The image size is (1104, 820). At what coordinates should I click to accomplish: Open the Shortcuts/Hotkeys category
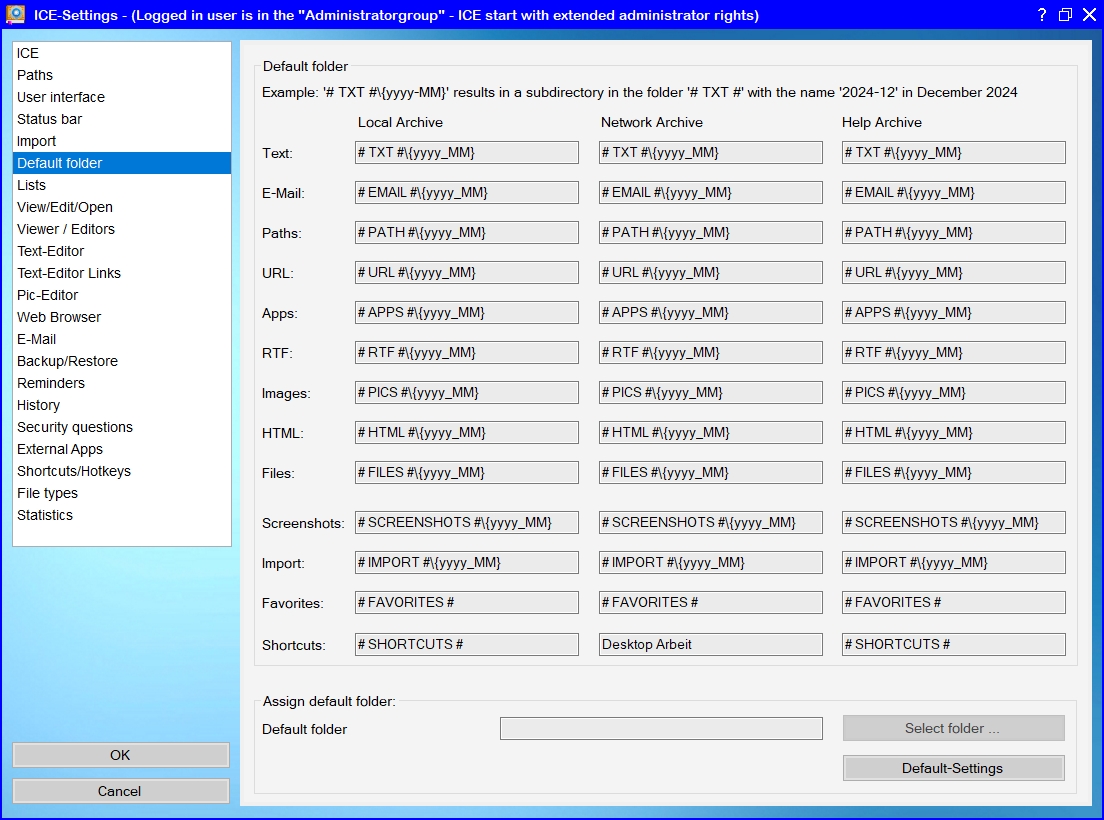point(74,471)
